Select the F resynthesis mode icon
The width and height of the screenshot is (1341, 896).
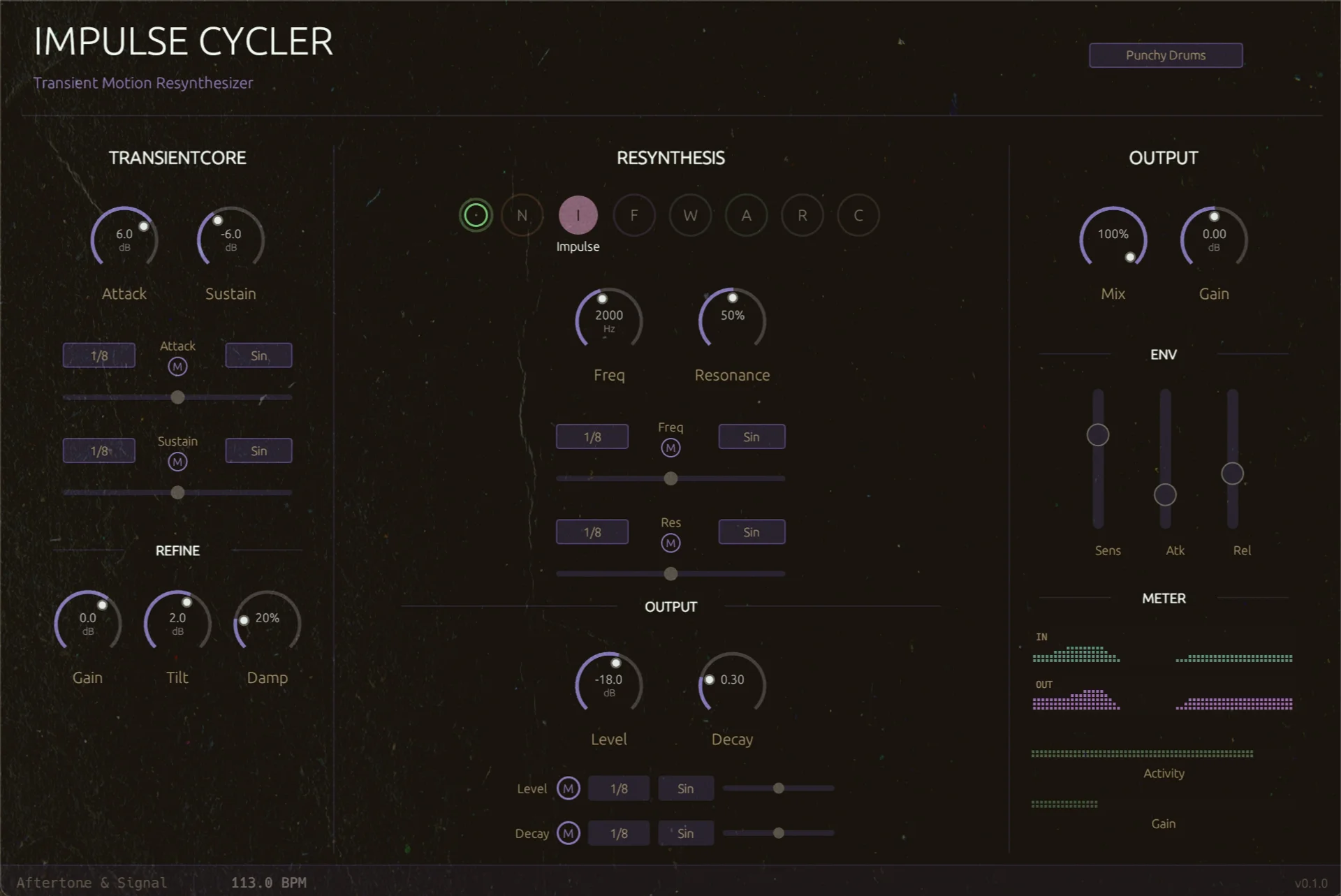point(633,215)
